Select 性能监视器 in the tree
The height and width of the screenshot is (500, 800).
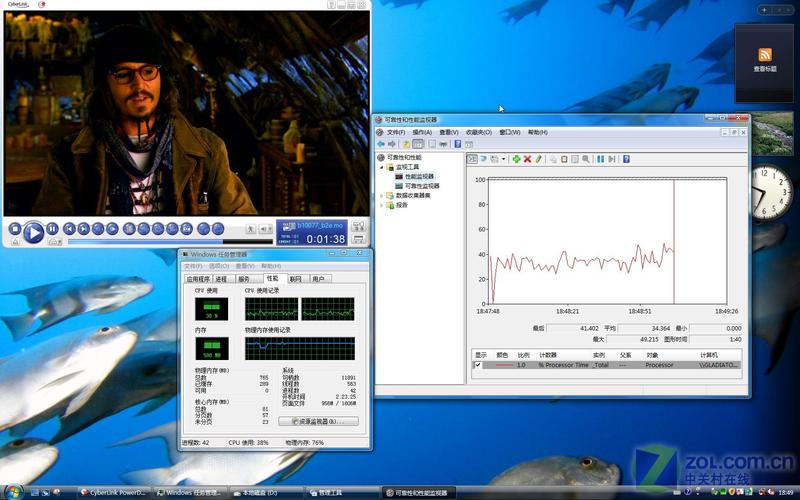(419, 177)
